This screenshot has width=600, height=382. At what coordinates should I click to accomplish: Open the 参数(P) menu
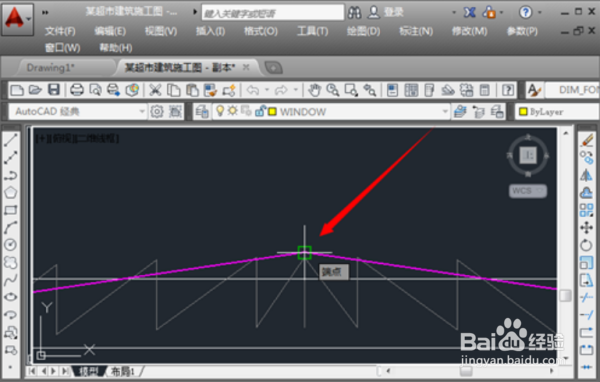pyautogui.click(x=522, y=31)
